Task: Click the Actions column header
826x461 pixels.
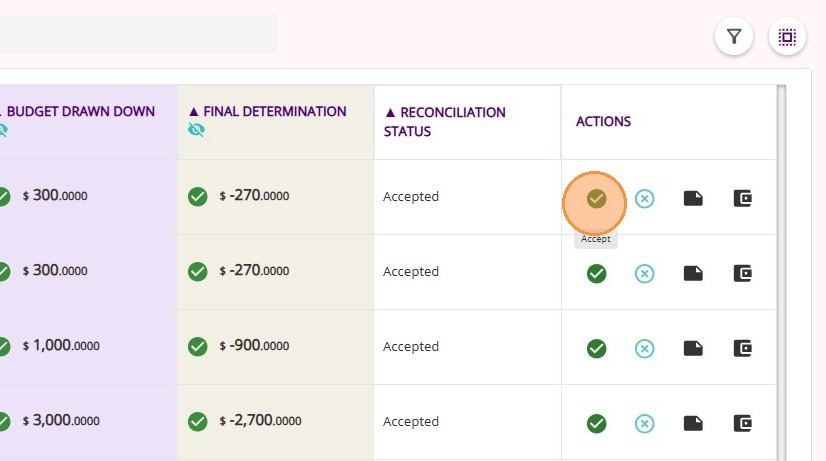Action: (x=603, y=121)
